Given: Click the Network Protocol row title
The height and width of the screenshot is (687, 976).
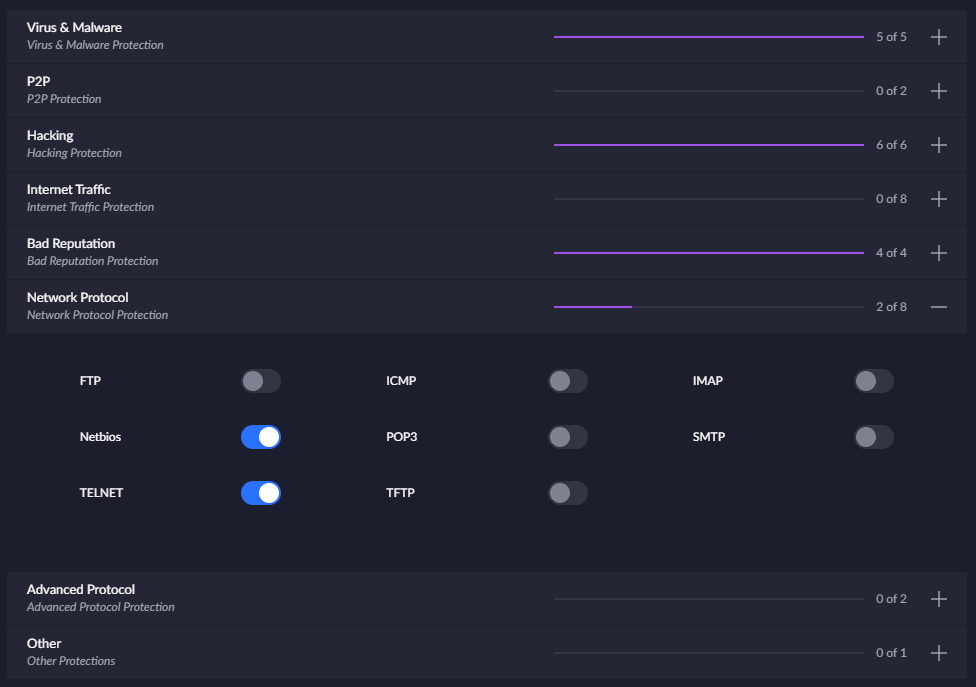Looking at the screenshot, I should pyautogui.click(x=78, y=297).
